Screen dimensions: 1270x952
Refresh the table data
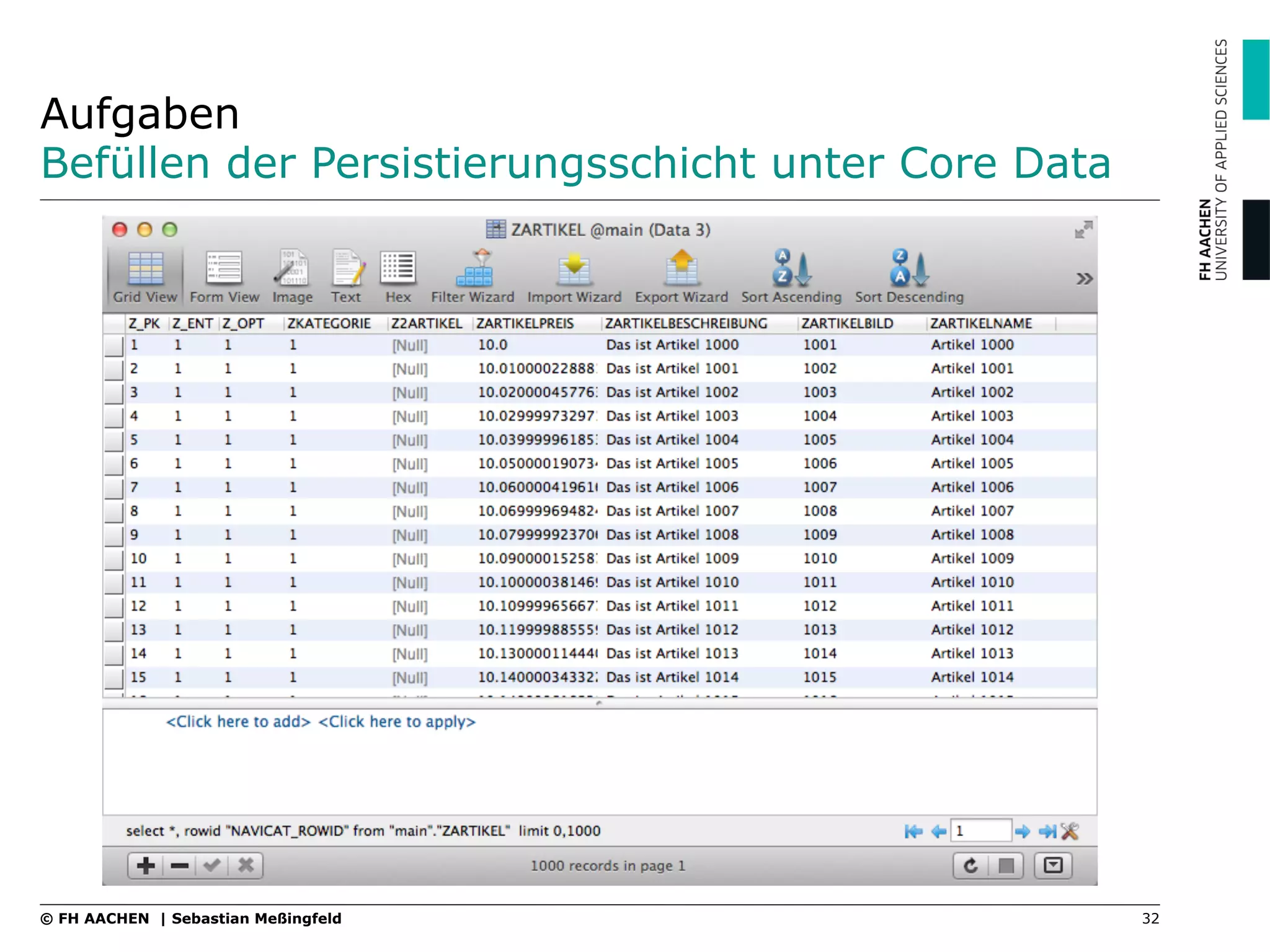971,865
